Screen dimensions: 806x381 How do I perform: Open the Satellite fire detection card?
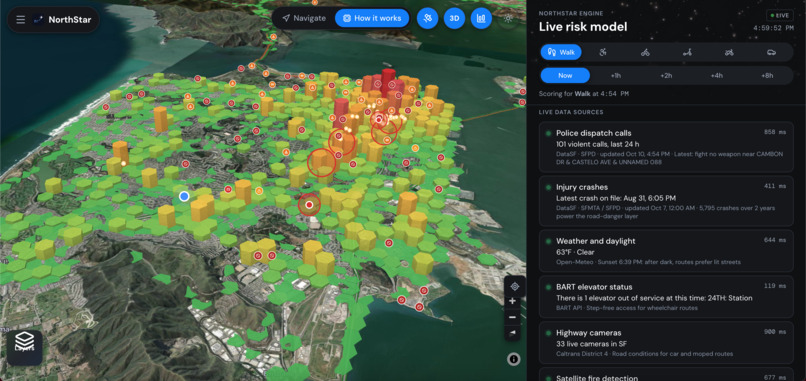[x=666, y=374]
